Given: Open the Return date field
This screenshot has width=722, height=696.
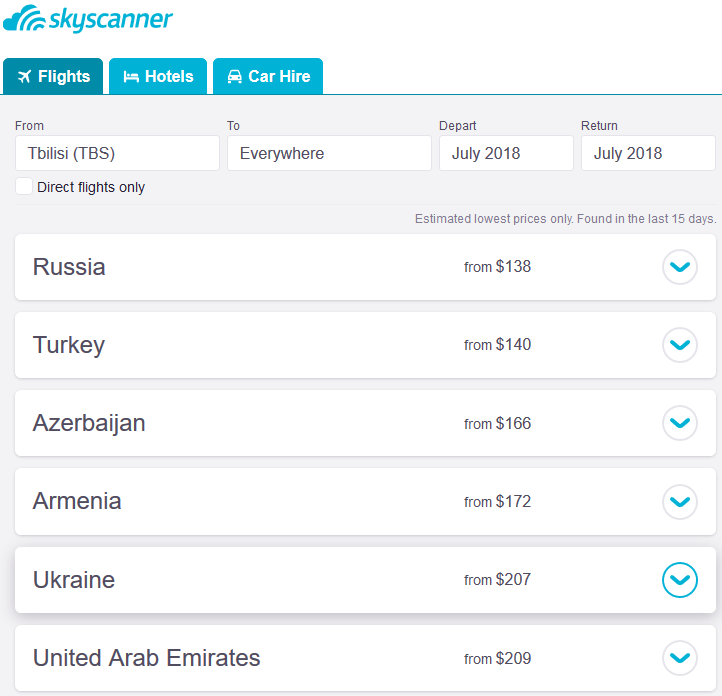Looking at the screenshot, I should coord(648,153).
